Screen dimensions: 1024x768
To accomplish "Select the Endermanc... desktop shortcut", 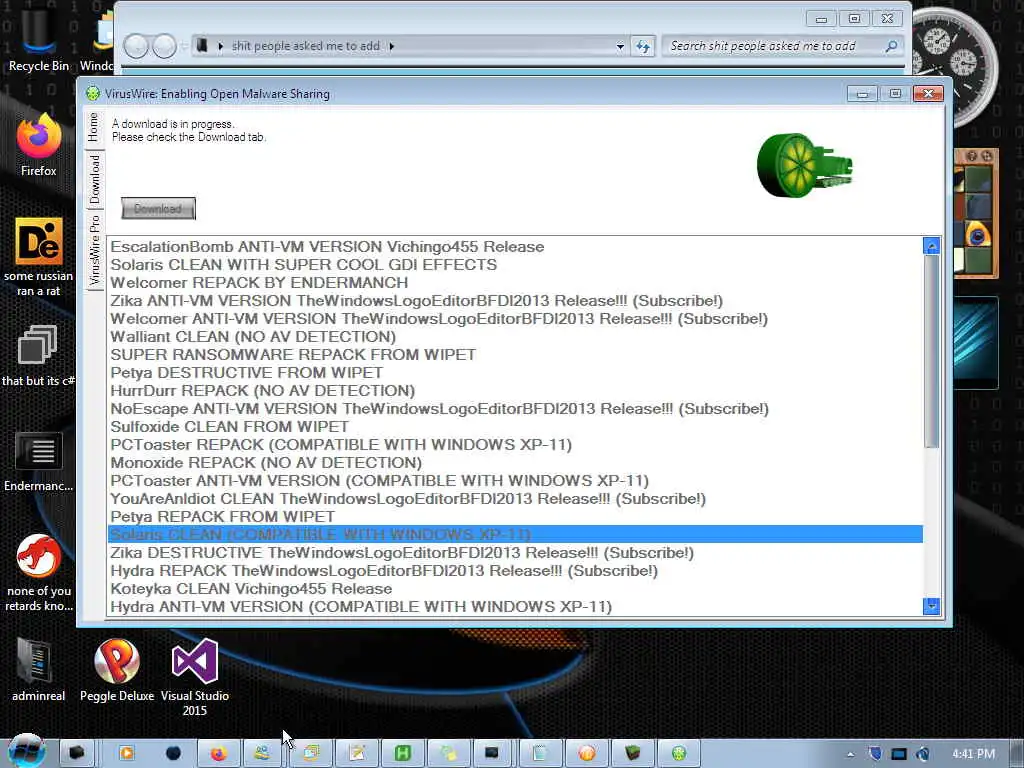I will coord(39,462).
